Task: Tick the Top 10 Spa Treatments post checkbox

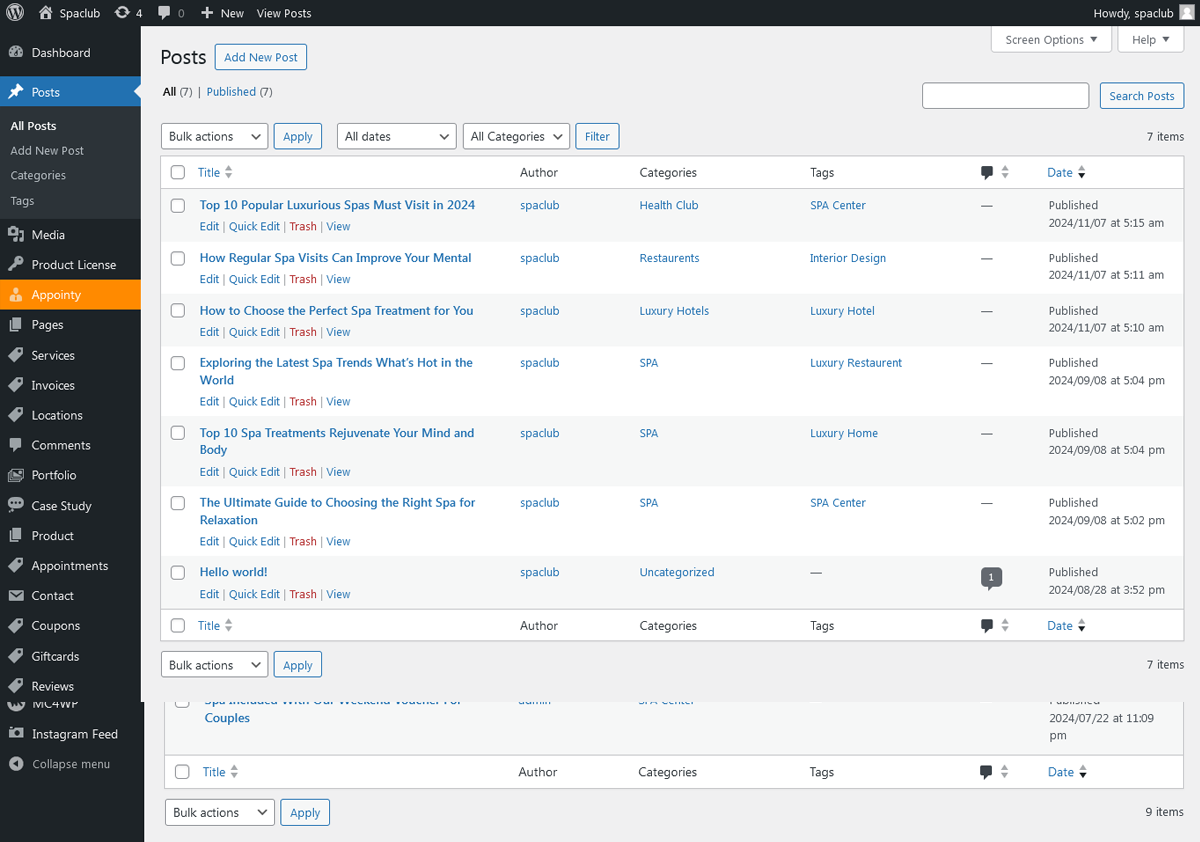Action: pos(178,433)
